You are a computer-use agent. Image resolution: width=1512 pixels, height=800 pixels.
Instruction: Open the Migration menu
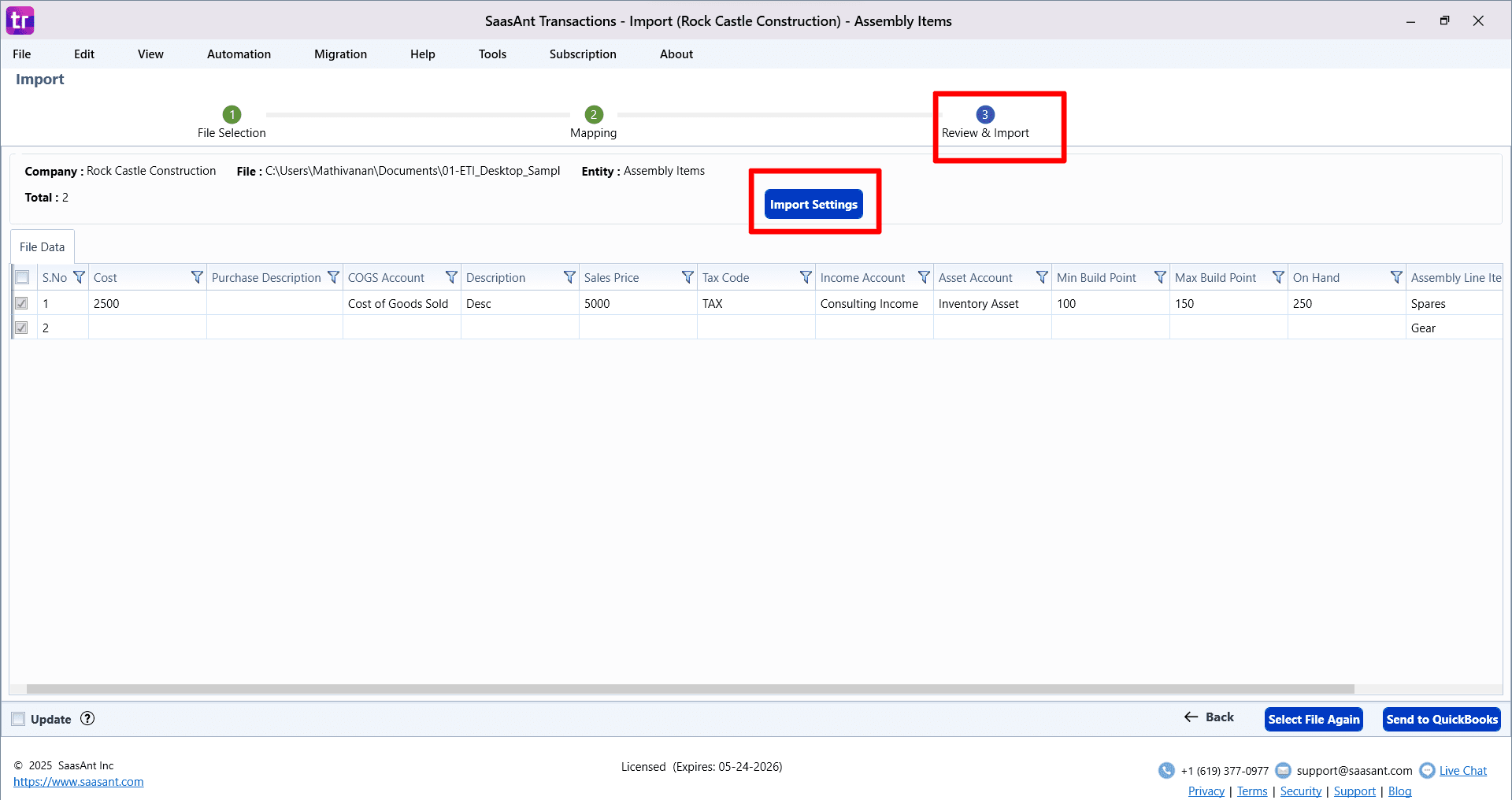pos(340,54)
